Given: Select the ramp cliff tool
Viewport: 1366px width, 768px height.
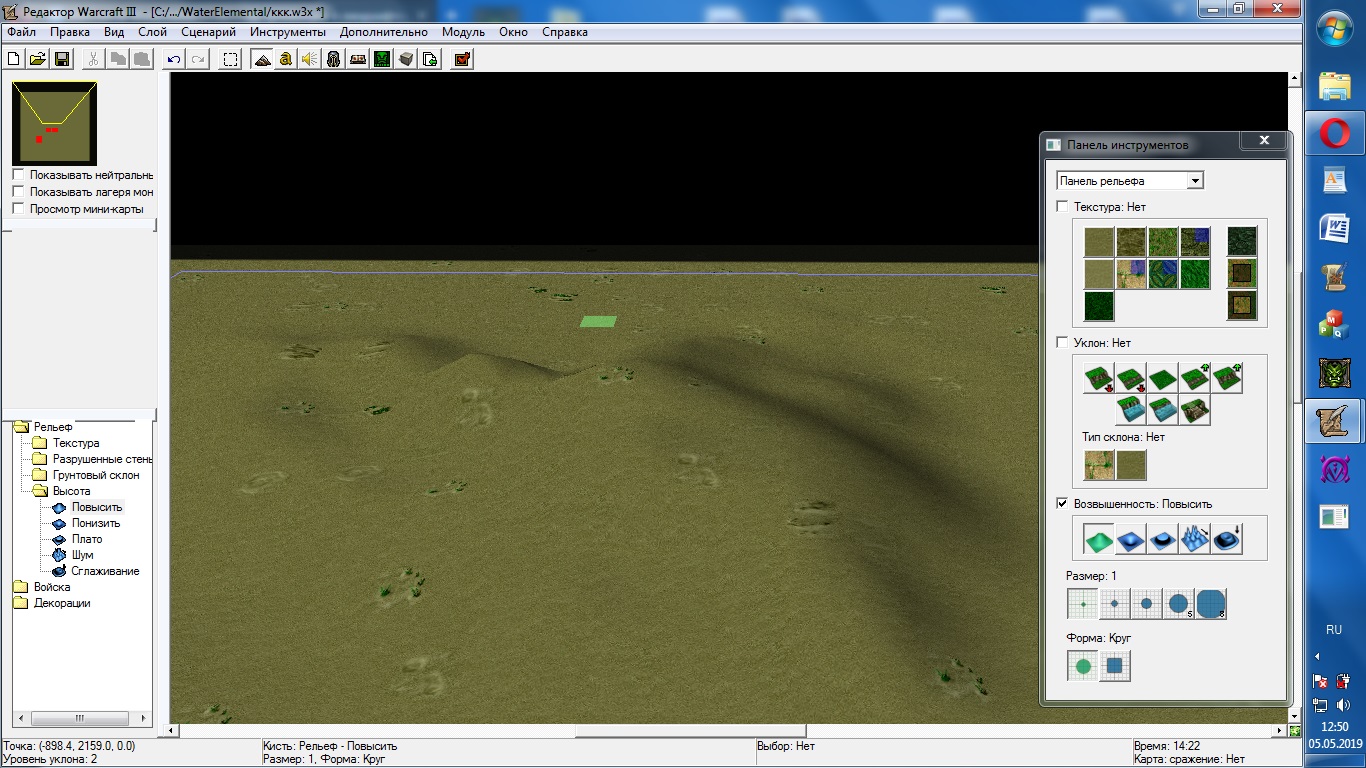Looking at the screenshot, I should coord(1195,409).
